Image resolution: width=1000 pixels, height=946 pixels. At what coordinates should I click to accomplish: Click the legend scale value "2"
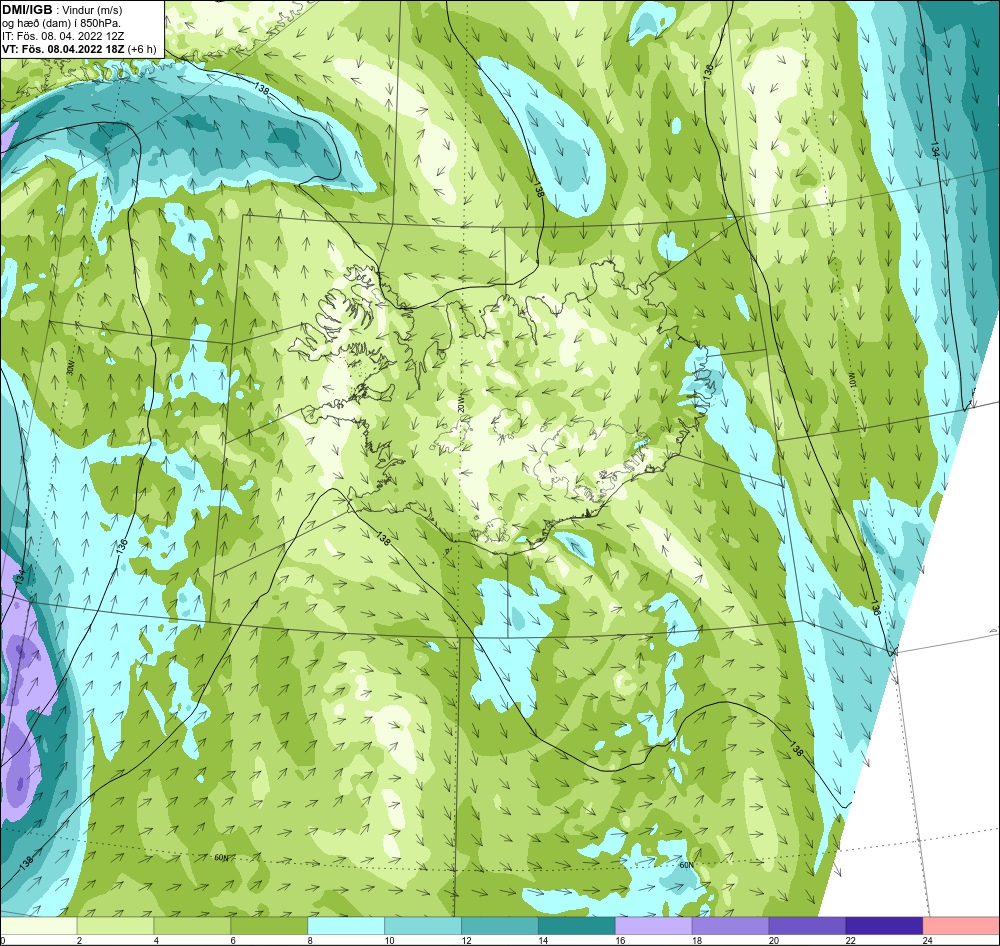pyautogui.click(x=79, y=940)
